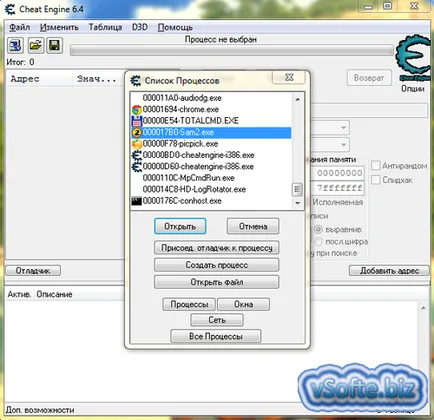Click the Отладчик button
Image resolution: width=434 pixels, height=420 pixels.
[33, 270]
